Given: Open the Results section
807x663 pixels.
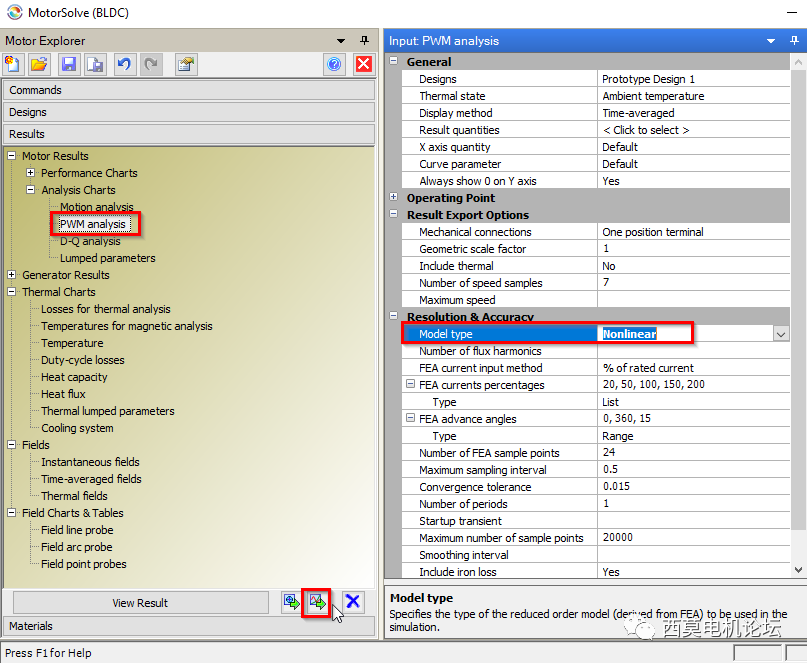Looking at the screenshot, I should [x=189, y=134].
